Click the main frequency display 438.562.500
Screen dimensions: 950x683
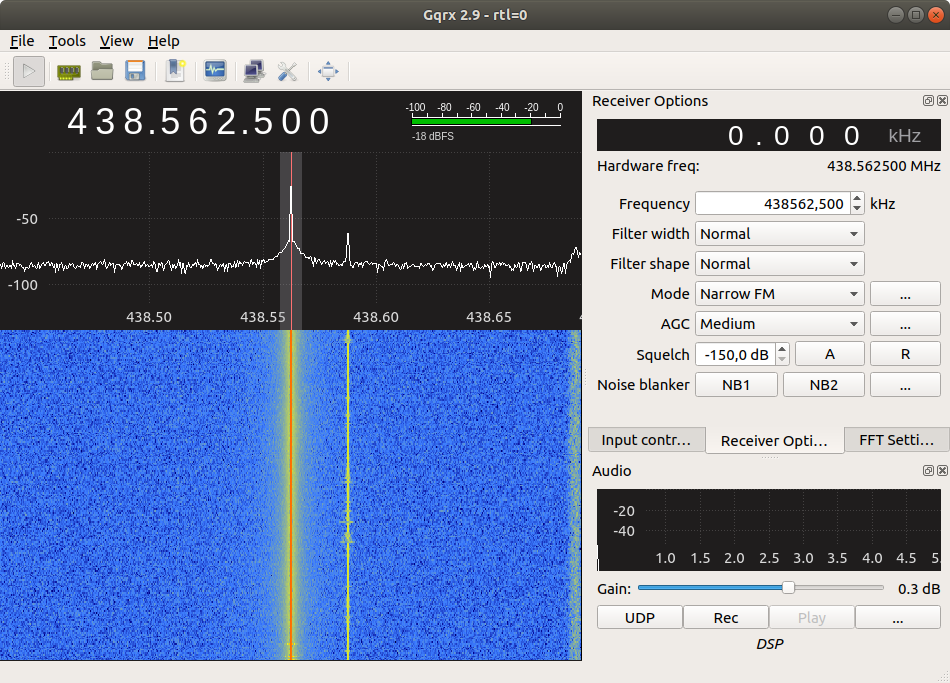[x=199, y=121]
